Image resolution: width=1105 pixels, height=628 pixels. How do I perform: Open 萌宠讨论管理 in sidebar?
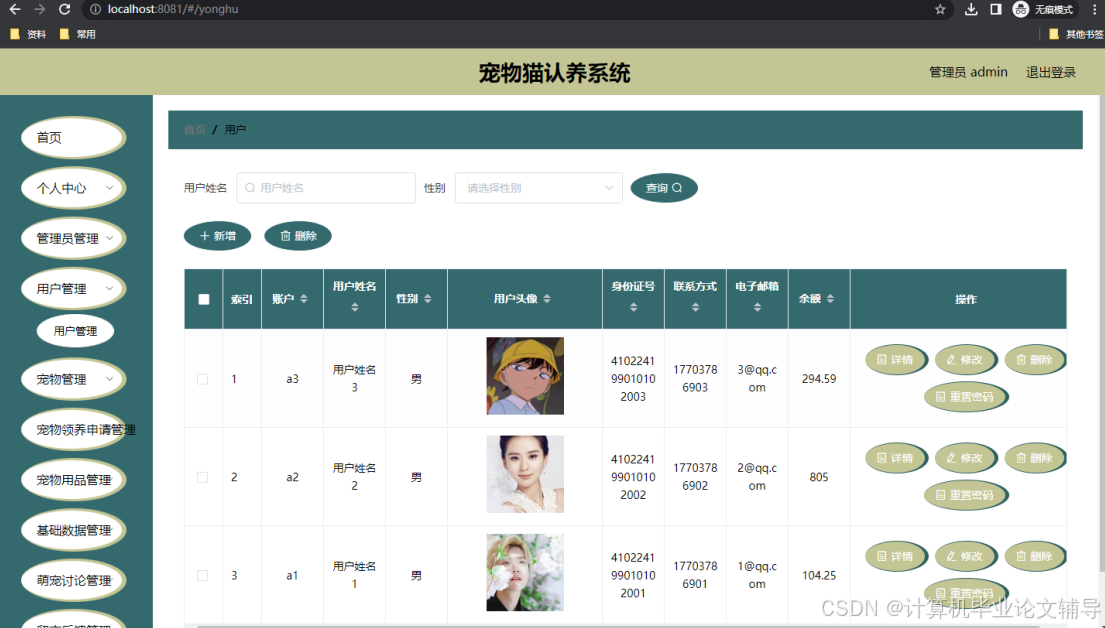click(x=73, y=581)
